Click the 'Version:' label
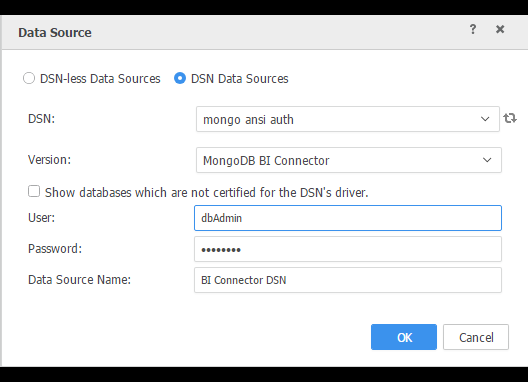 coord(50,160)
